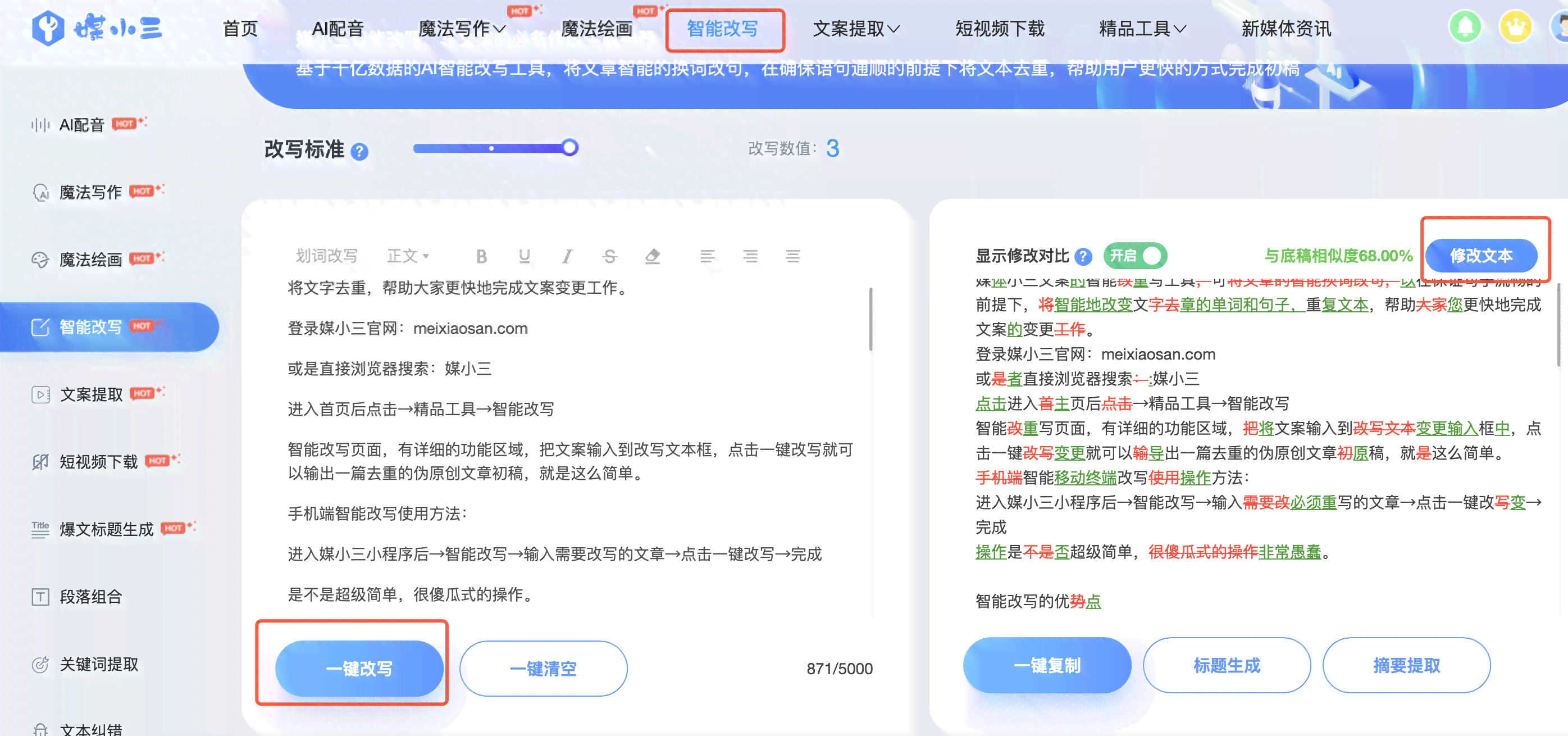Click the middle dot on 改写标准 slider
Viewport: 1568px width, 736px height.
point(491,148)
